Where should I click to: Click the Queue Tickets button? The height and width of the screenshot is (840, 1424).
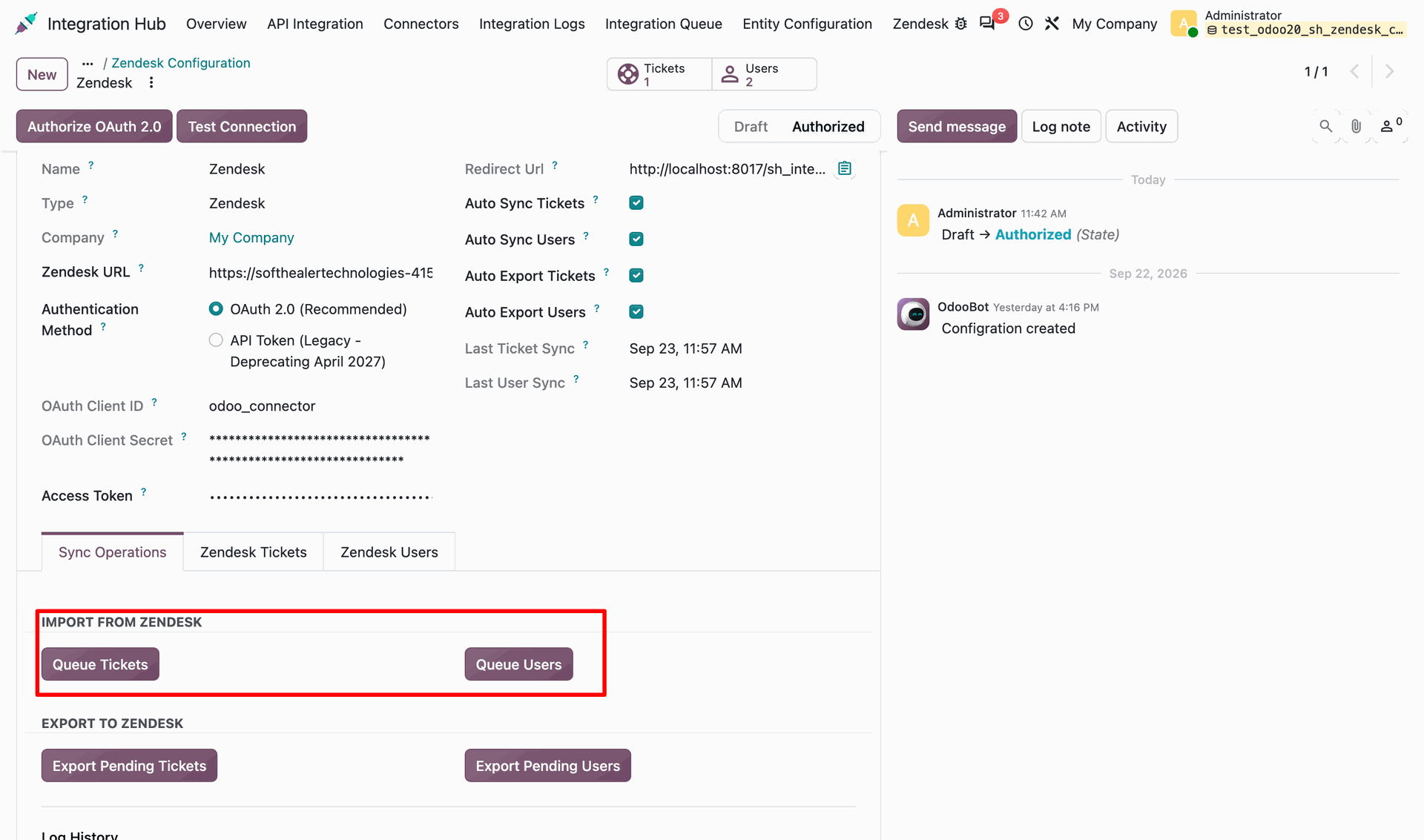[100, 664]
